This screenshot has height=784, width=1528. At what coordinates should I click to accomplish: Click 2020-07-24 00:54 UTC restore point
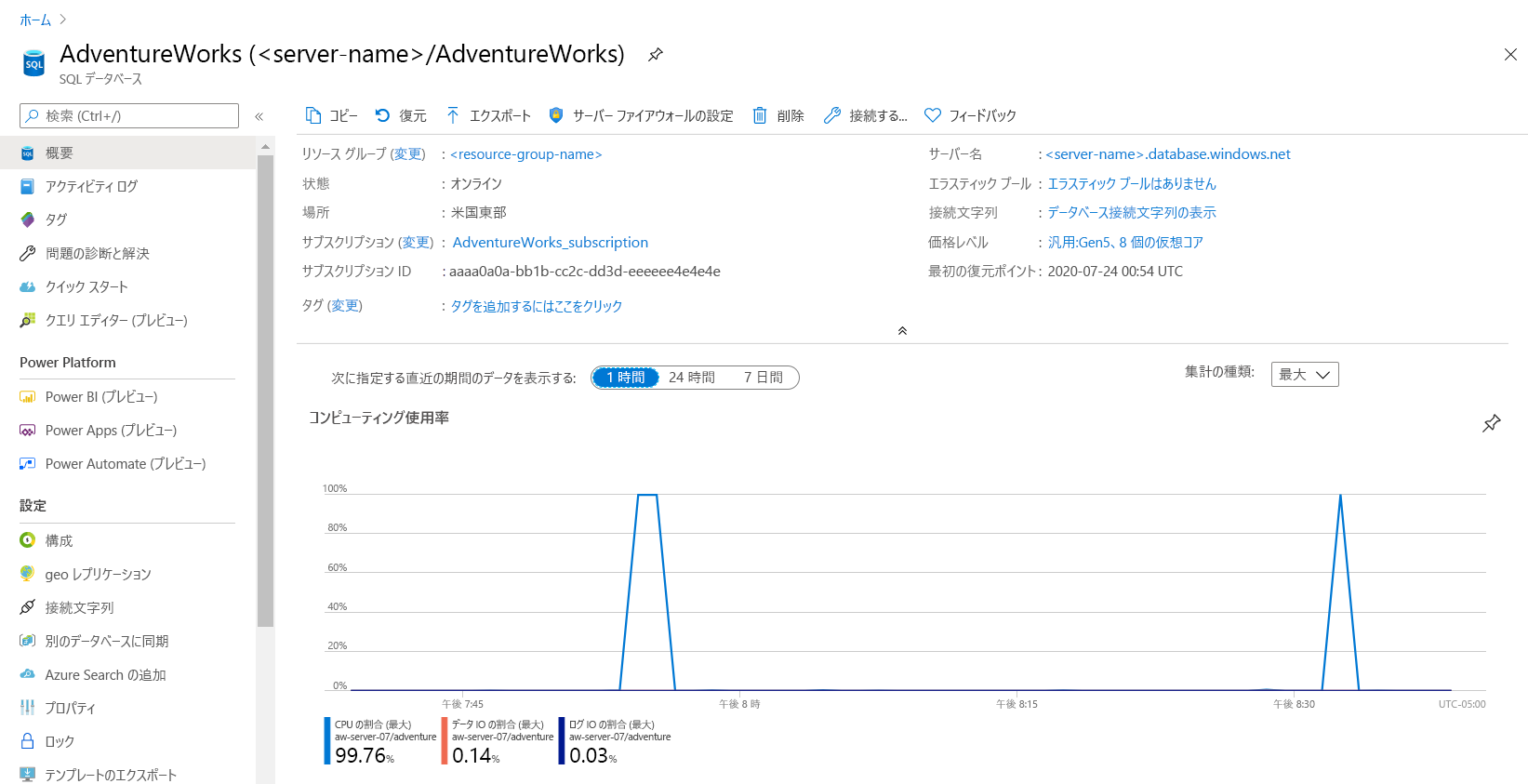point(1115,272)
